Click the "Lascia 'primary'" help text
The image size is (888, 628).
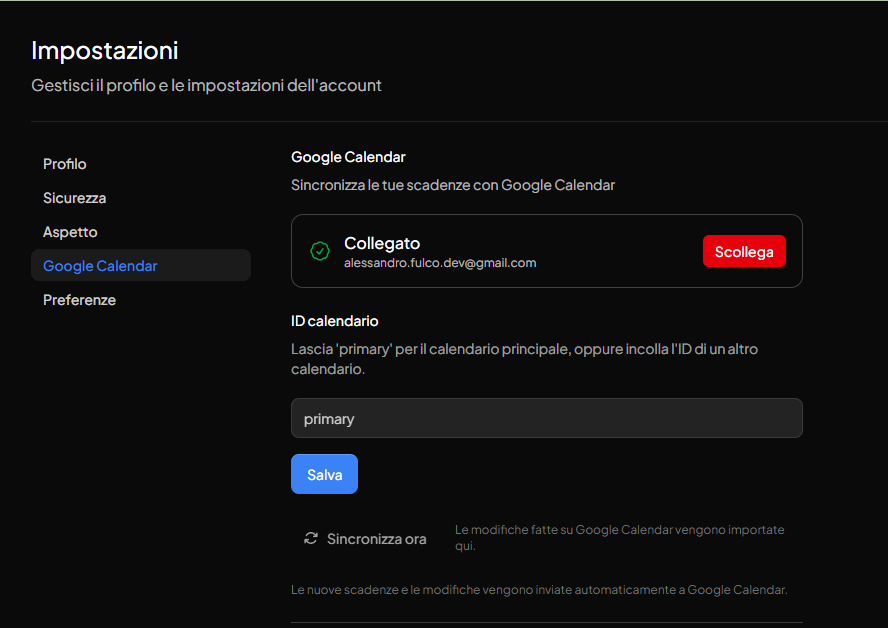(x=524, y=359)
